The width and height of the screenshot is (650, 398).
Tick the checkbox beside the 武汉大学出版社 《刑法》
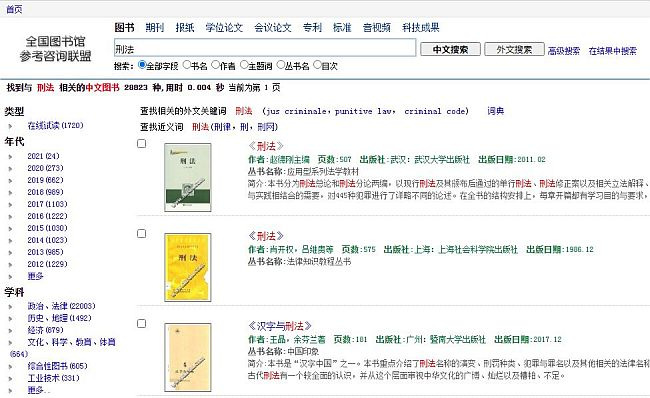tap(141, 143)
